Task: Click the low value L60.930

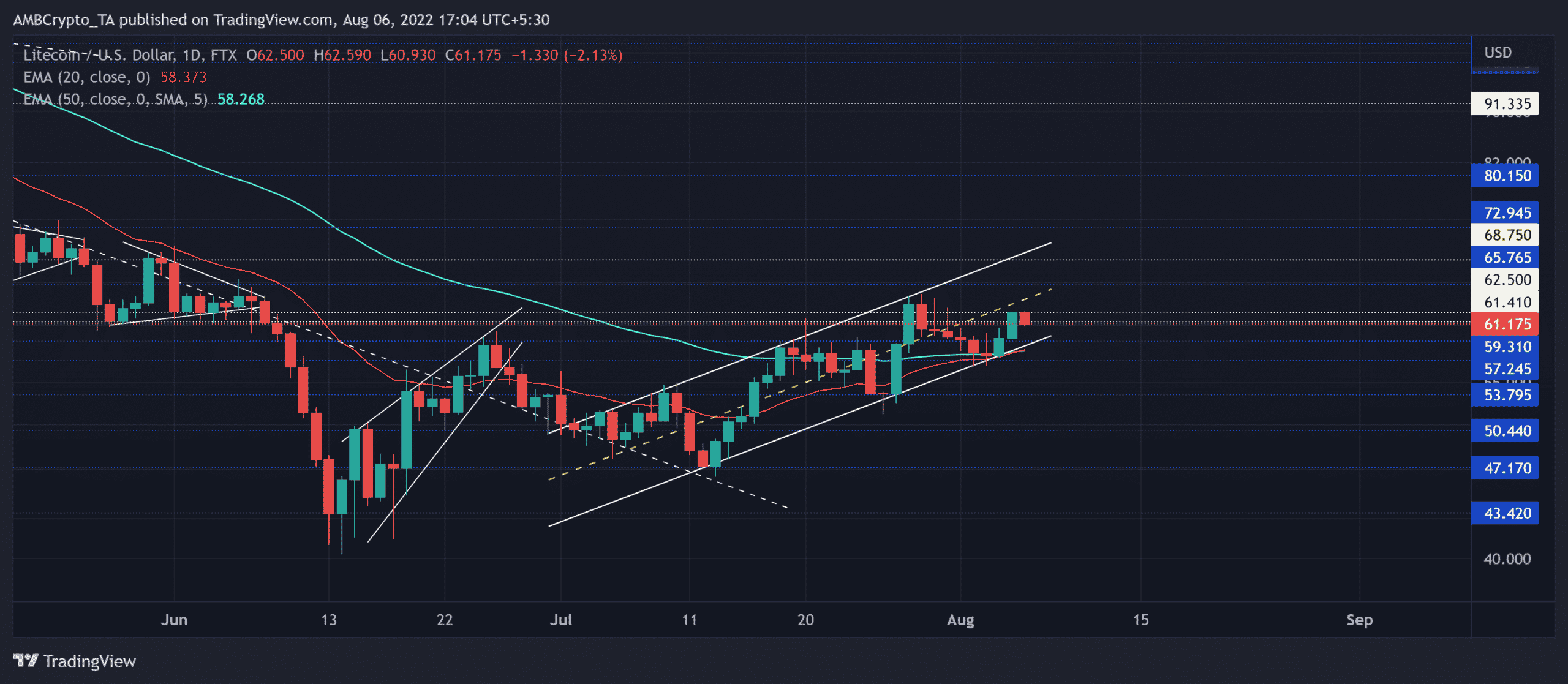Action: tap(408, 55)
